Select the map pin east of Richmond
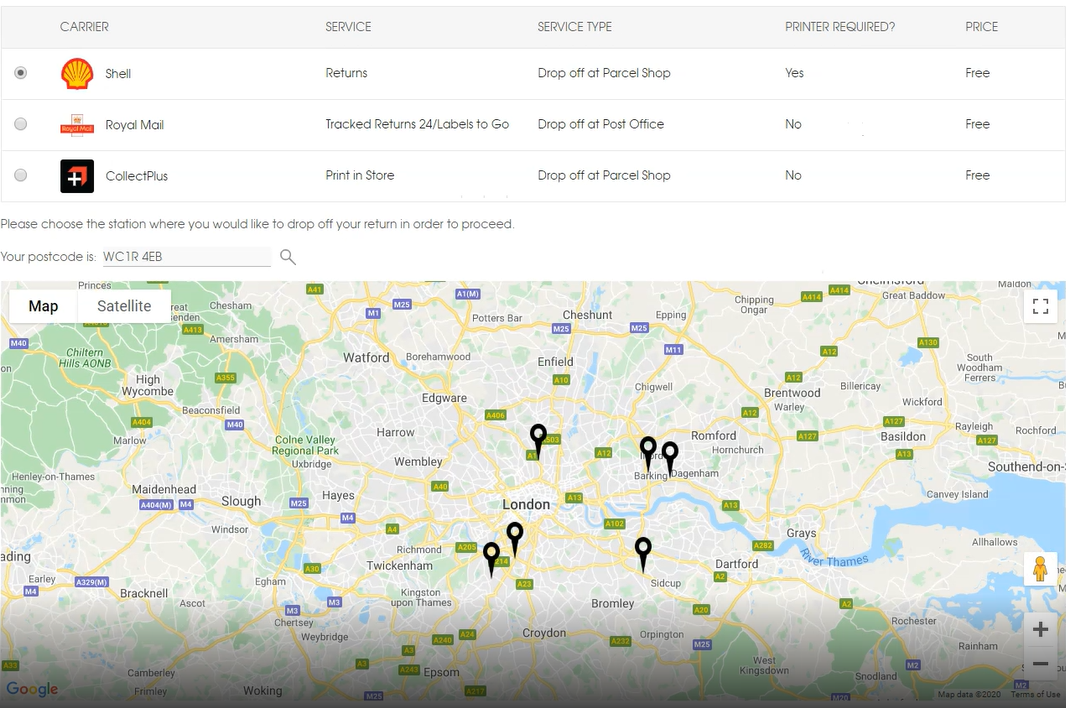1066x708 pixels. click(x=492, y=558)
